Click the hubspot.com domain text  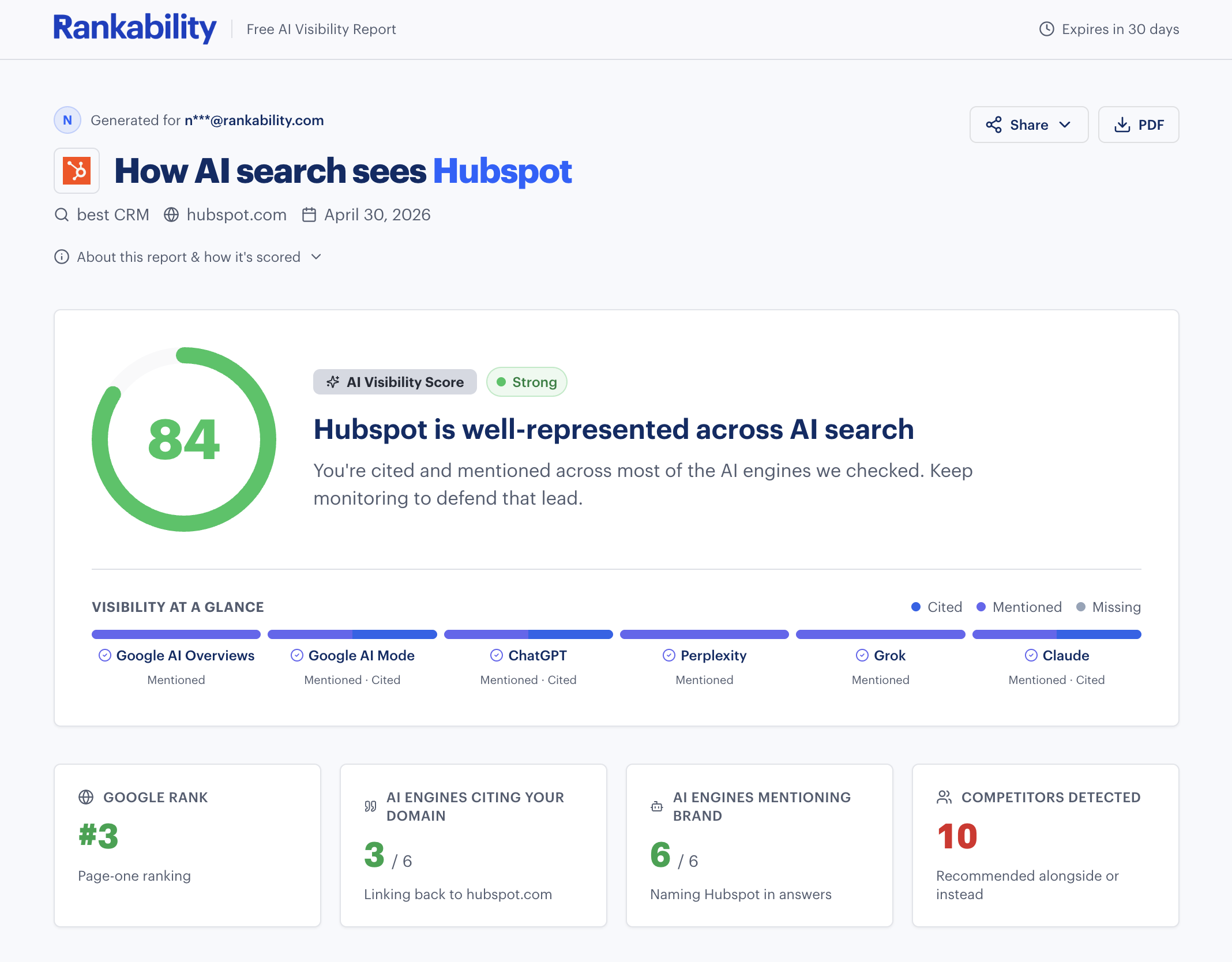click(236, 215)
